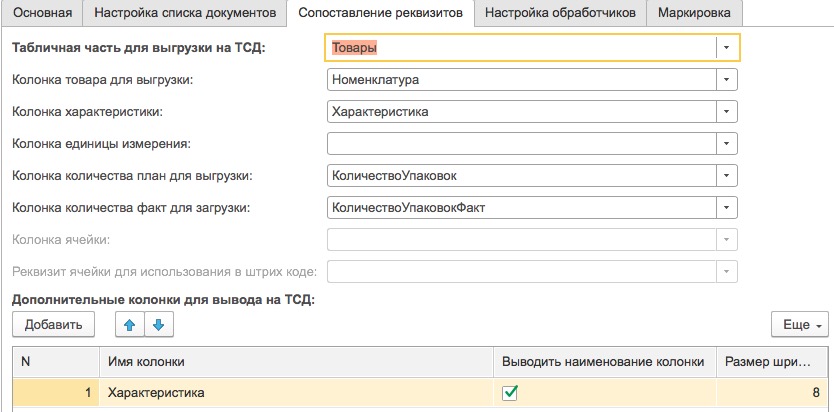Open Настройка списка документов tab

185,13
